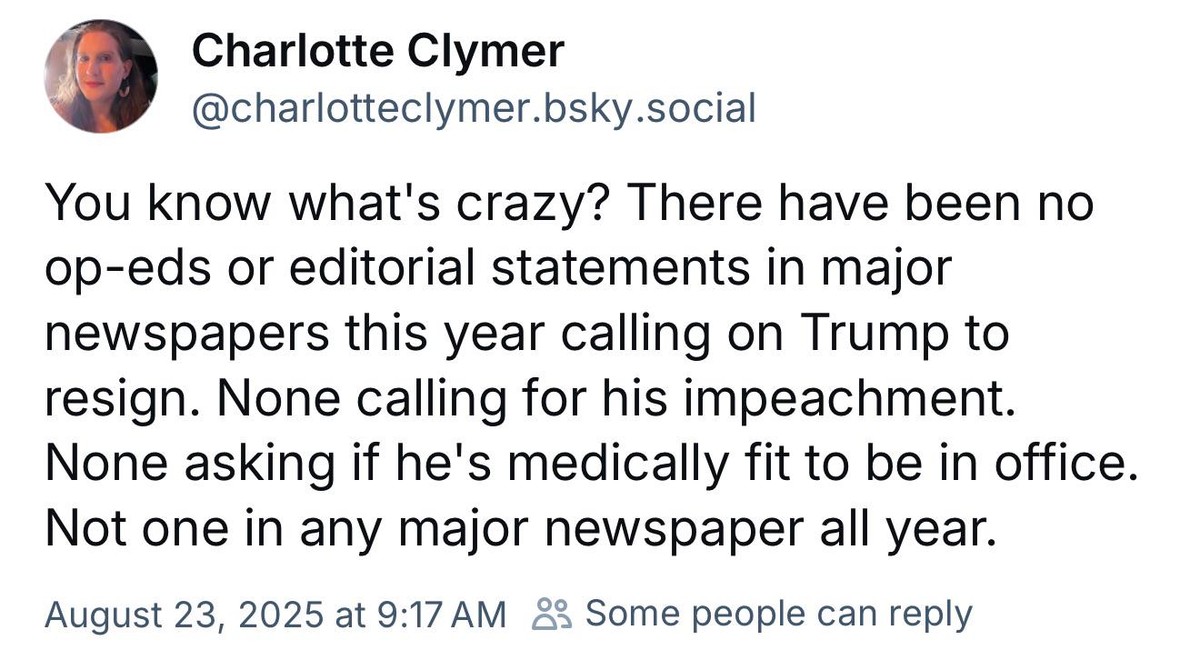Open the Charlotte Clymer display name

click(x=377, y=51)
